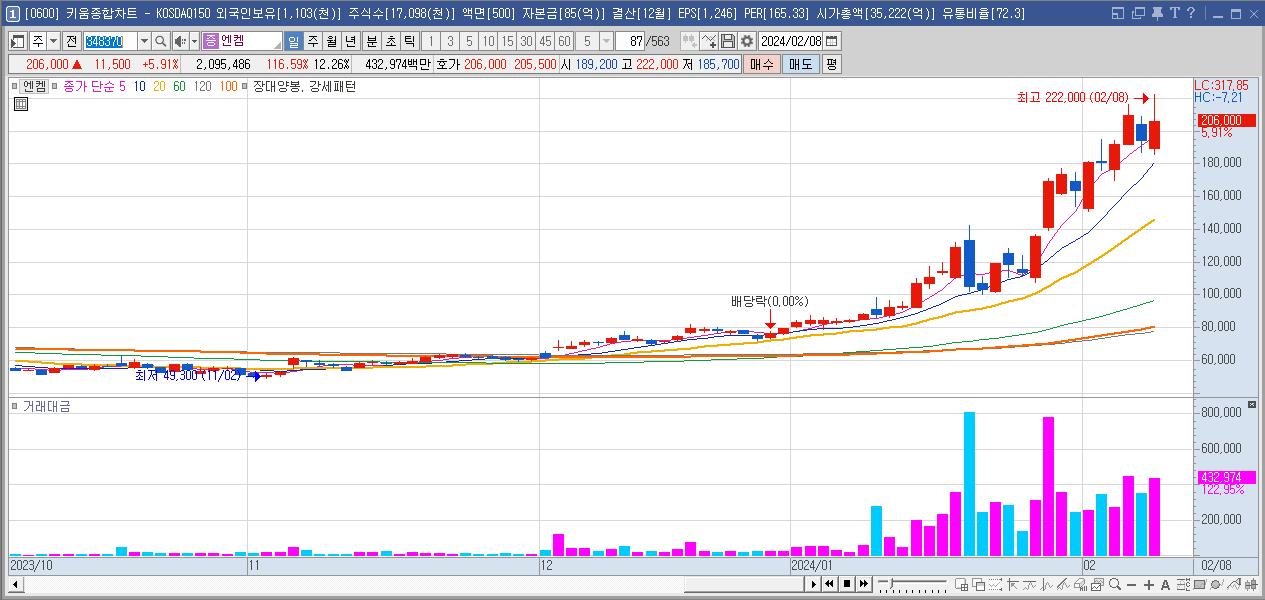Click the grid icon below 엔켐 label

point(20,103)
